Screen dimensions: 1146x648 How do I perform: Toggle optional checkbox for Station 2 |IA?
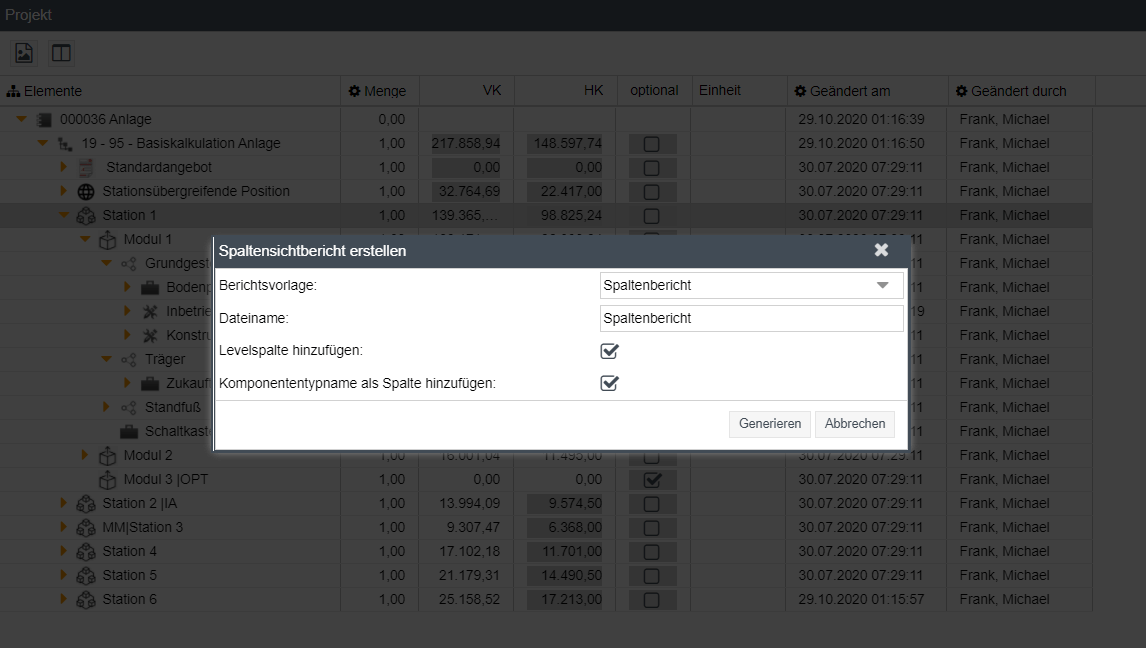pos(651,504)
